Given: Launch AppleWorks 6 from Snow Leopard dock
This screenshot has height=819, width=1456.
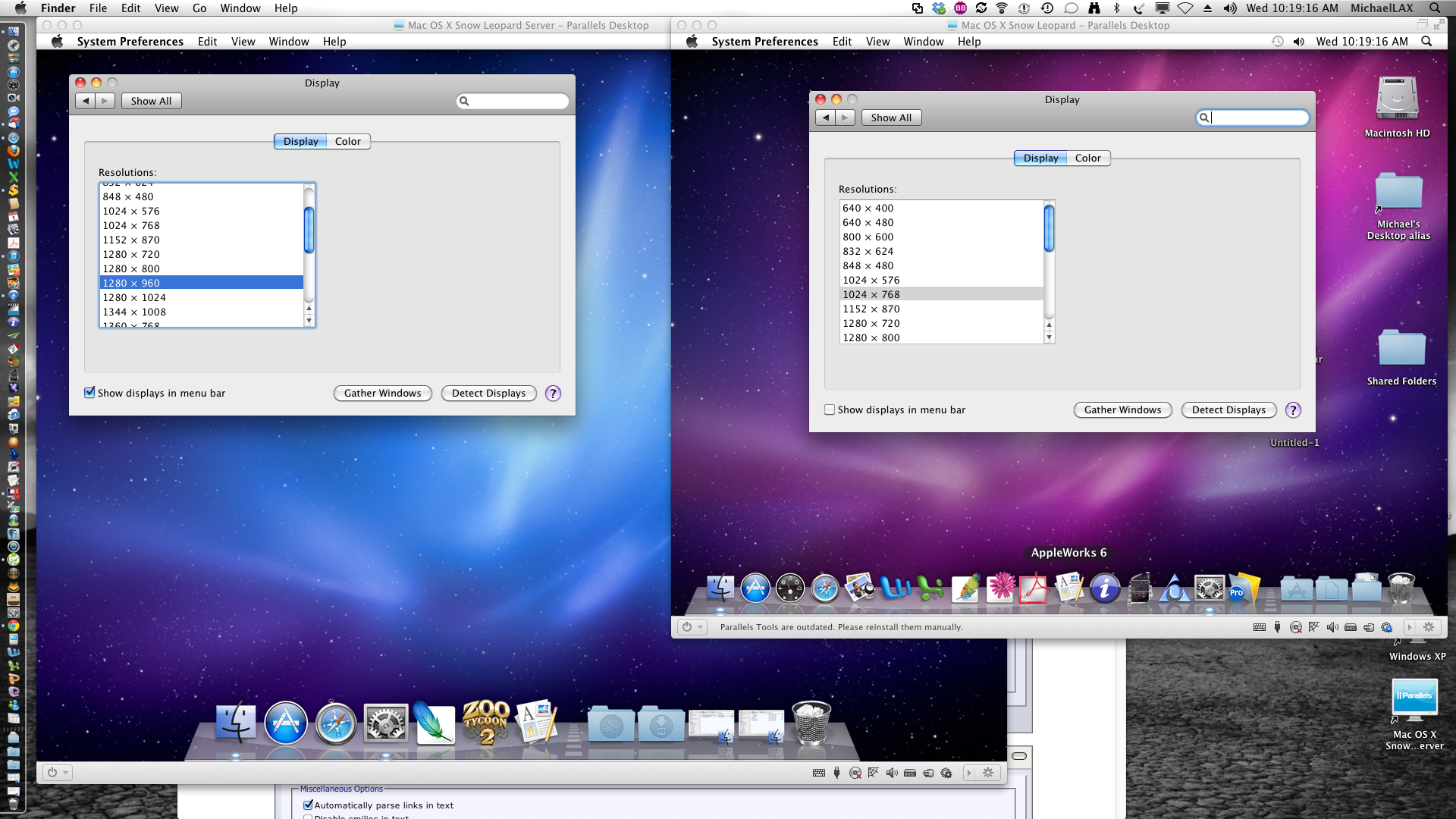Looking at the screenshot, I should point(1069,588).
